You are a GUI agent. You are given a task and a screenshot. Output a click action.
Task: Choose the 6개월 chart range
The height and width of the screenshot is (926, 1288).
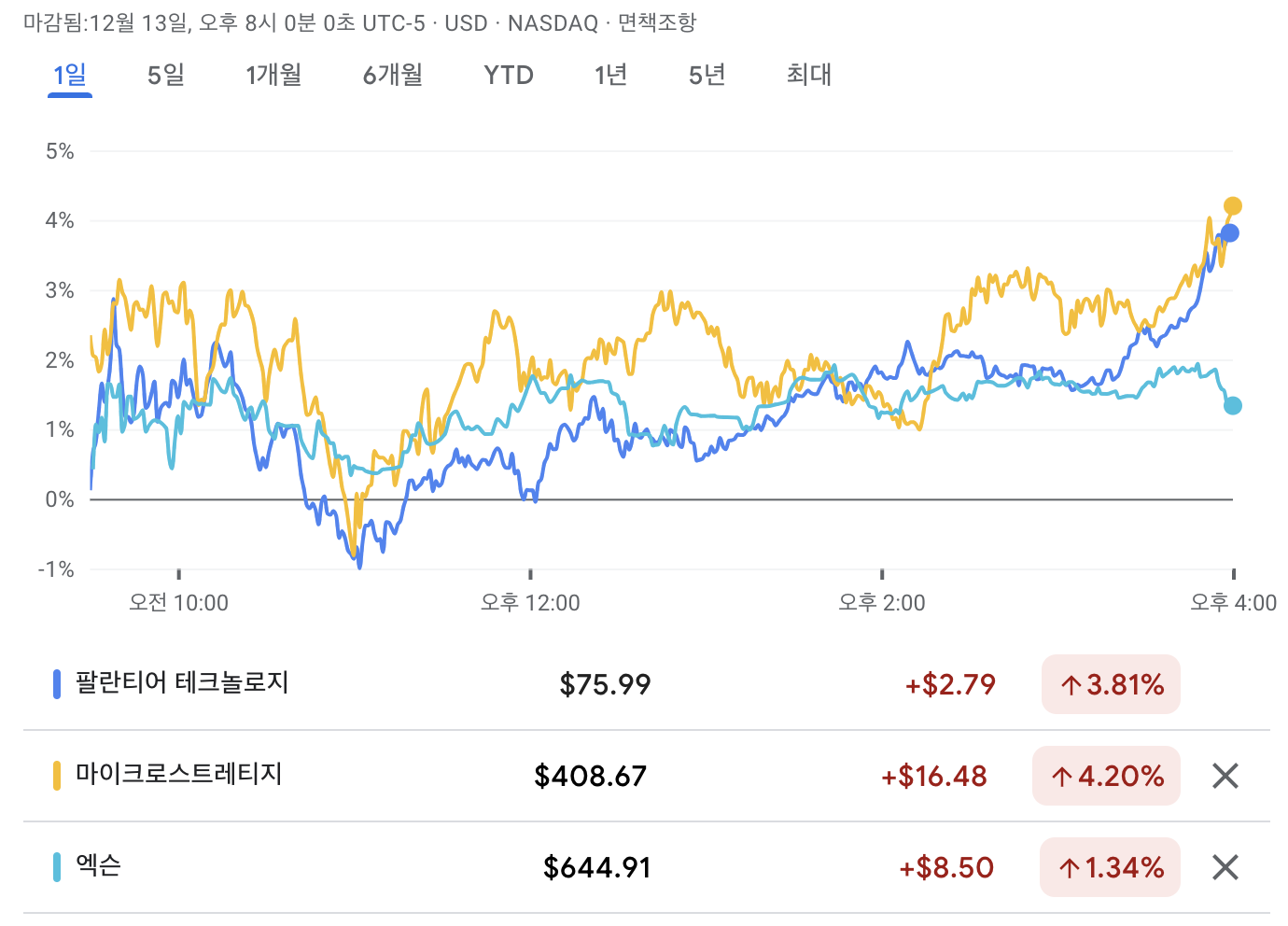point(393,75)
